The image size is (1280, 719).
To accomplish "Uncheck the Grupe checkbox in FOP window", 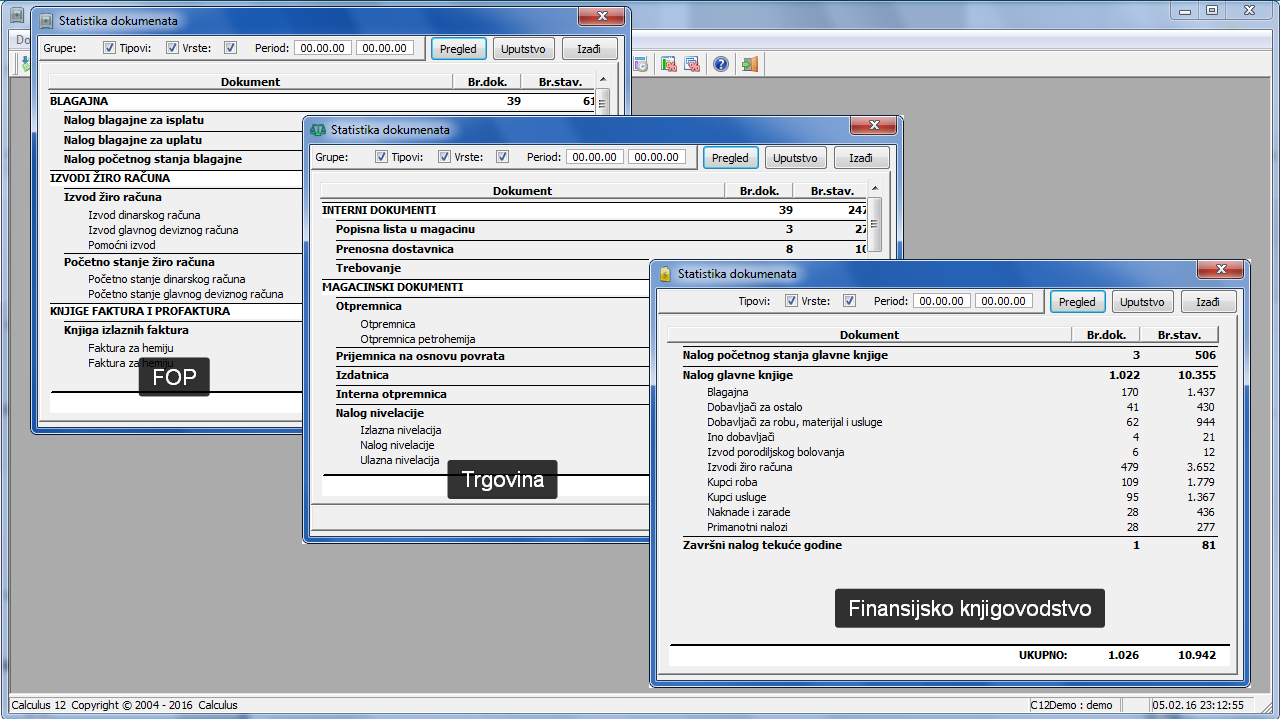I will click(x=110, y=48).
